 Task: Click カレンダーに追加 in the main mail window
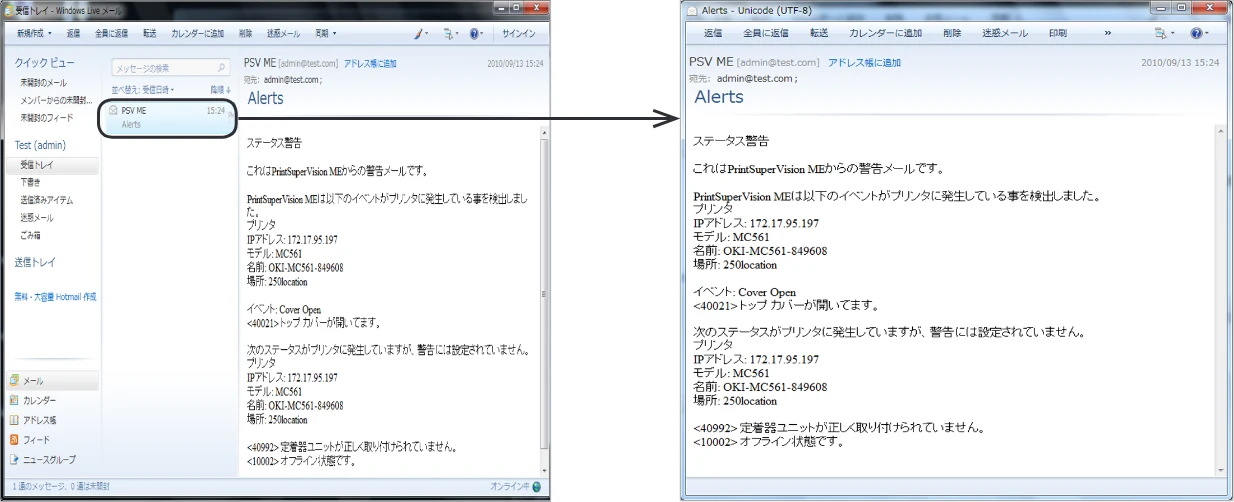tap(198, 33)
